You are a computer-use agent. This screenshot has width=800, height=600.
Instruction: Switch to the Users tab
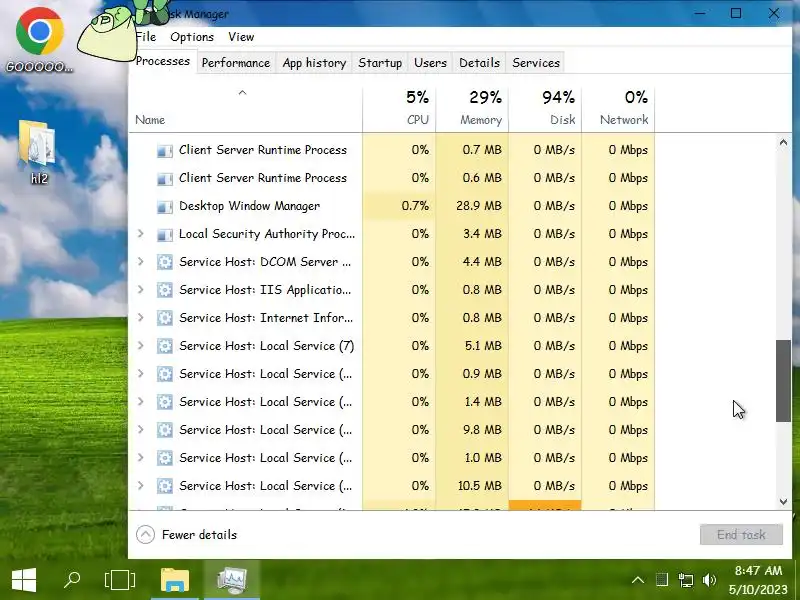pyautogui.click(x=430, y=63)
